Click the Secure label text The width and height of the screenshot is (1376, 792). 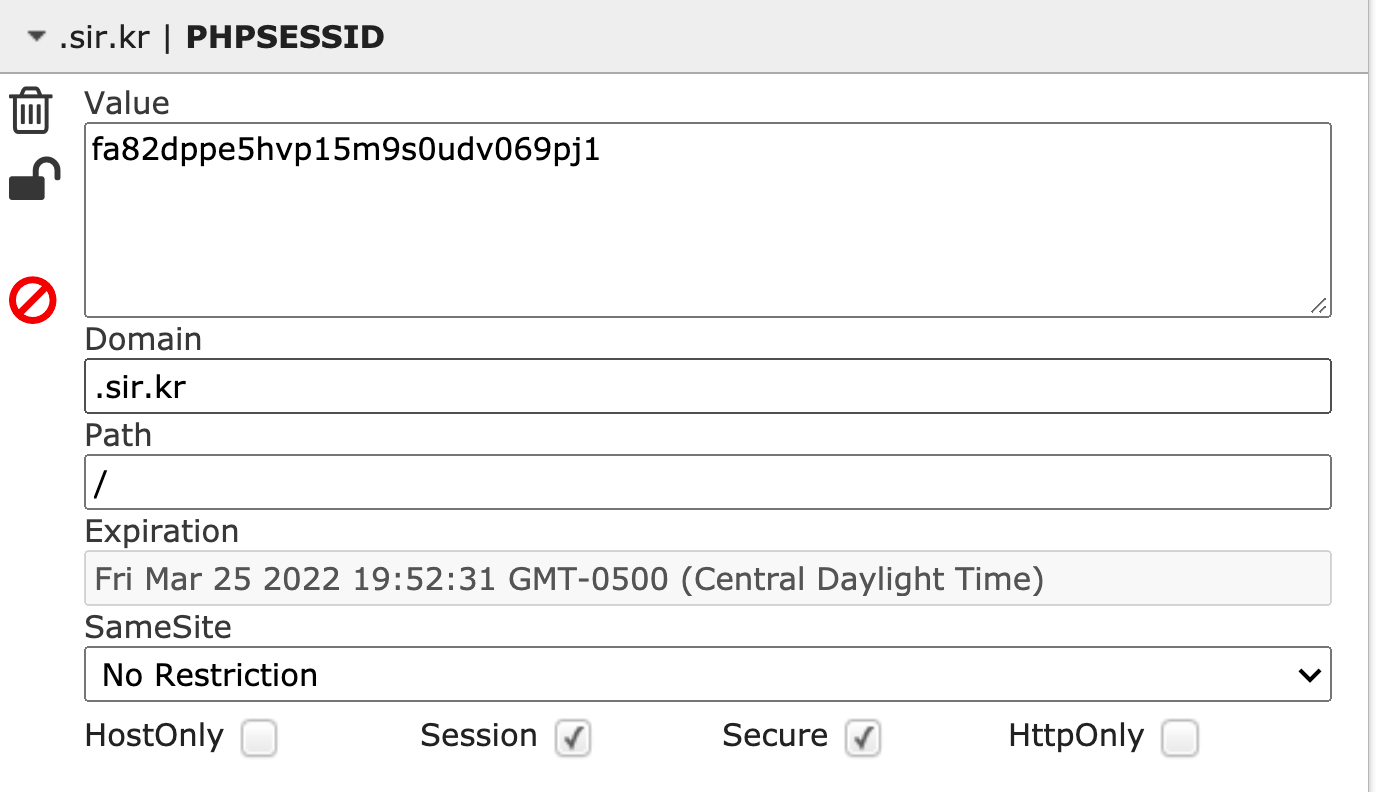[x=775, y=736]
